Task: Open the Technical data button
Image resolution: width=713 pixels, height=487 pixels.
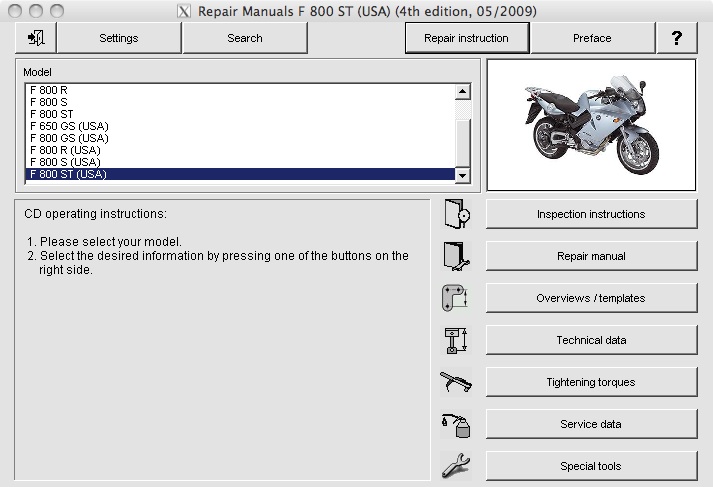Action: 591,340
